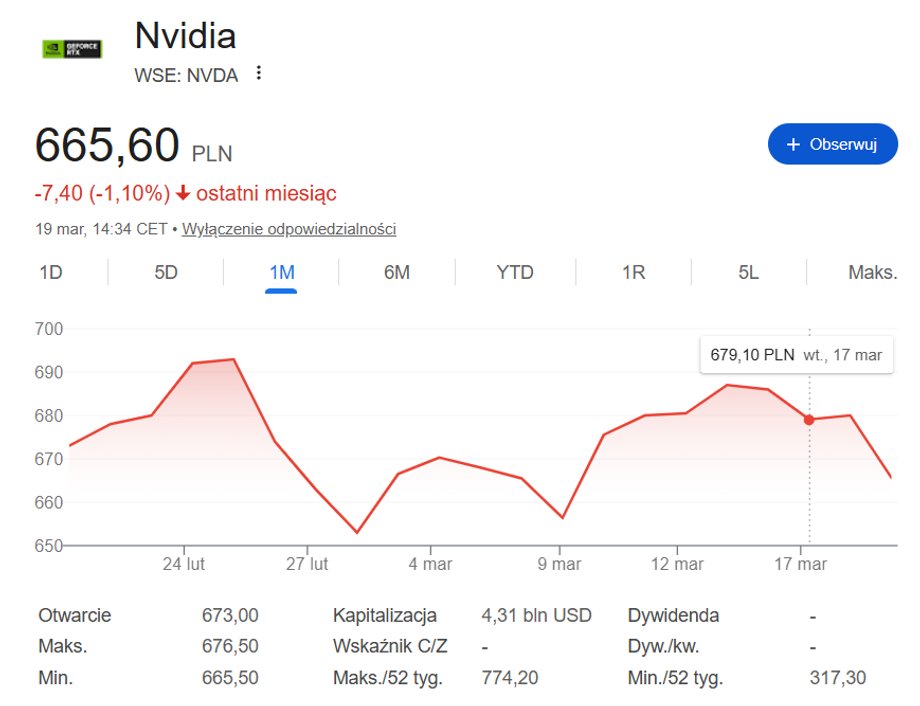This screenshot has width=920, height=706.
Task: Select the 1R time range
Action: (x=631, y=272)
